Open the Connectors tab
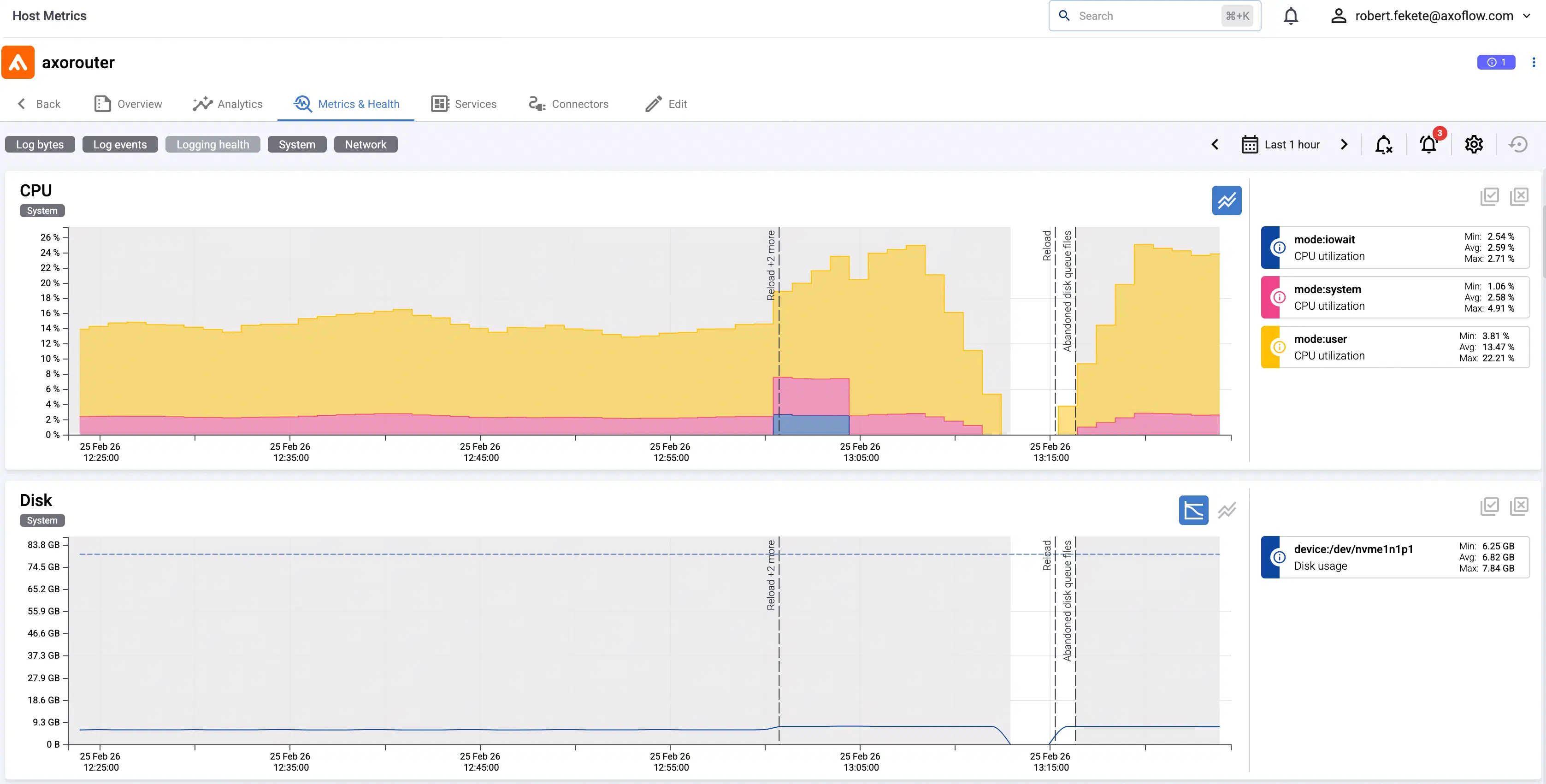The image size is (1546, 784). point(568,104)
